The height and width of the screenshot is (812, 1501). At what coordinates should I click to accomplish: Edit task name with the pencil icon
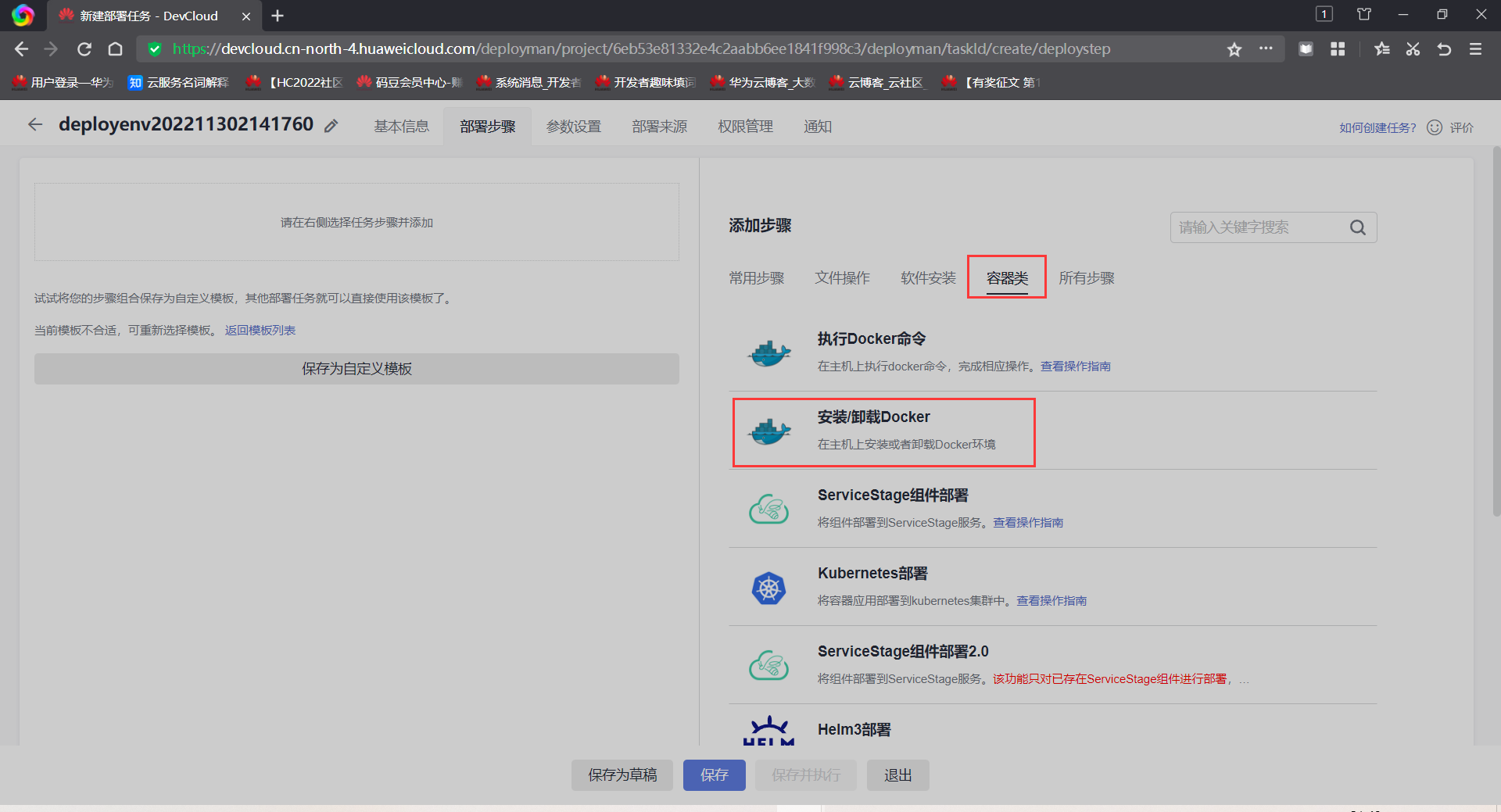(x=331, y=126)
